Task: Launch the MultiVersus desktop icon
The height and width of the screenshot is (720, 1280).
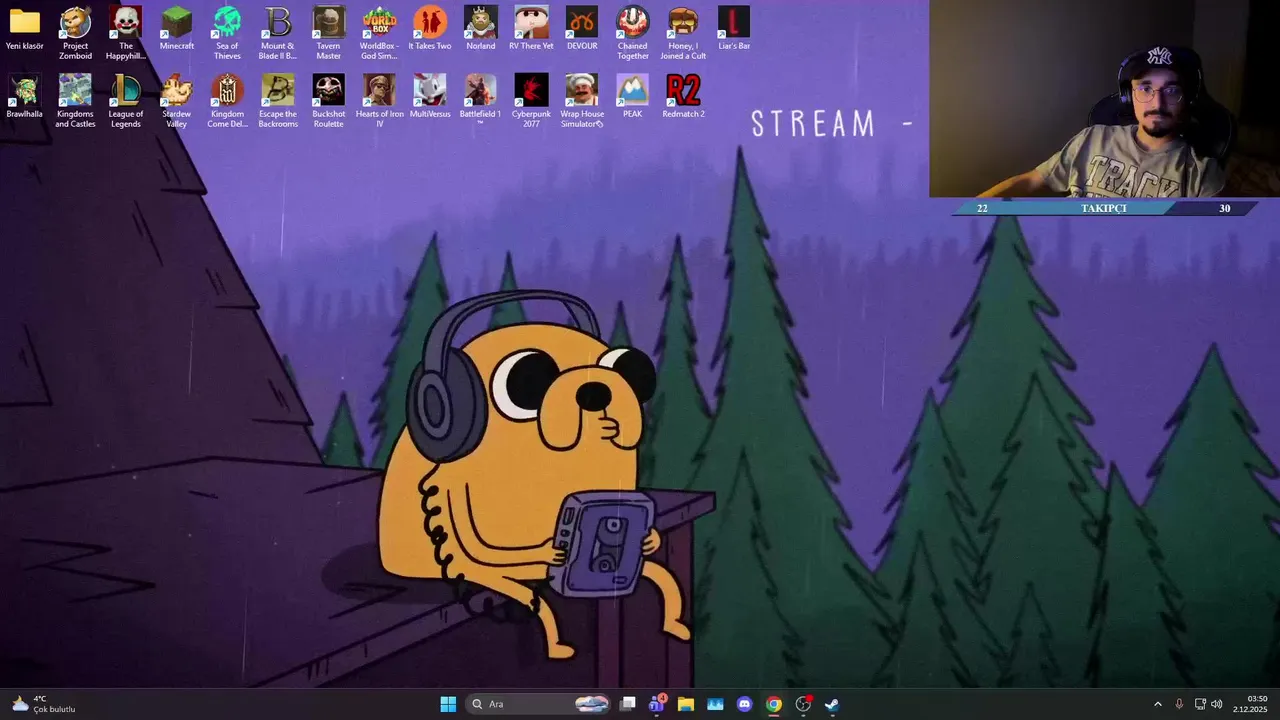Action: click(x=430, y=97)
